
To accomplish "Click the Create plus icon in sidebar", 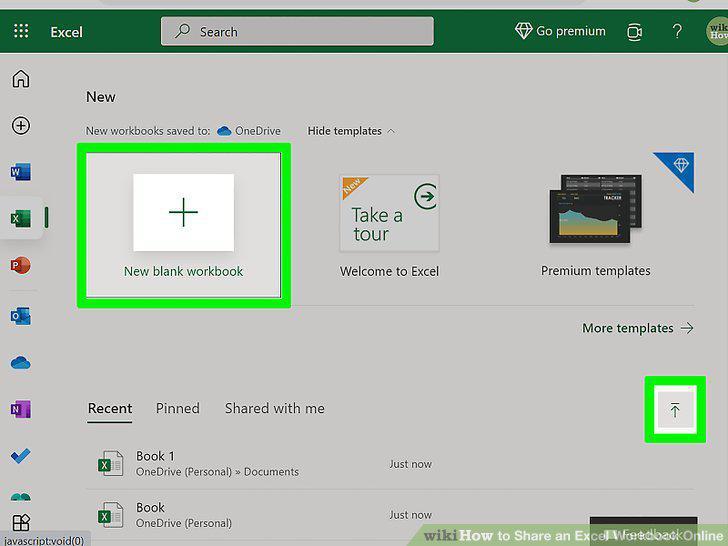I will click(x=21, y=125).
